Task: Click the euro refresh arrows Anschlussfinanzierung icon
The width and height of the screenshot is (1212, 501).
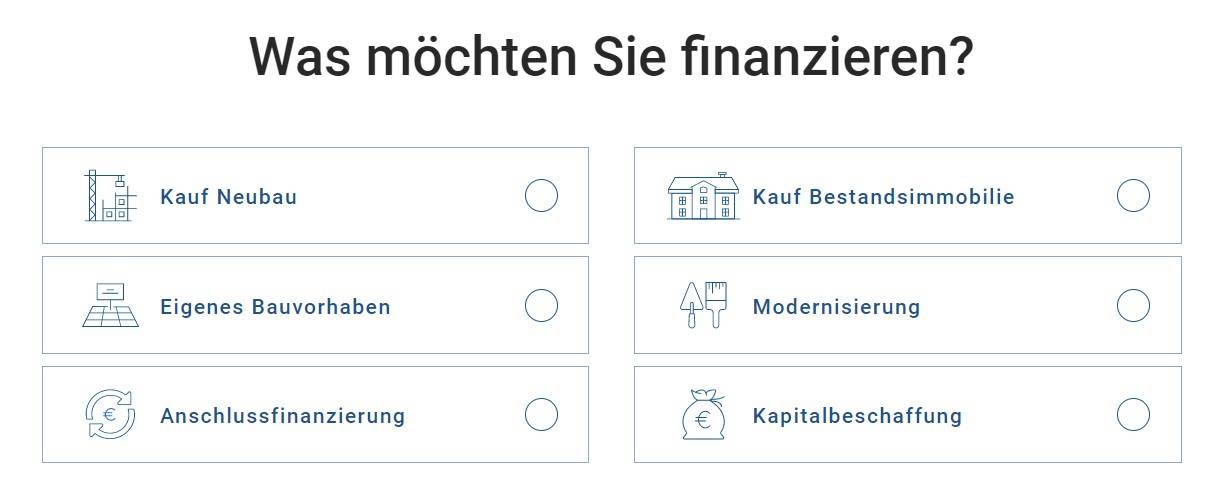Action: point(110,414)
